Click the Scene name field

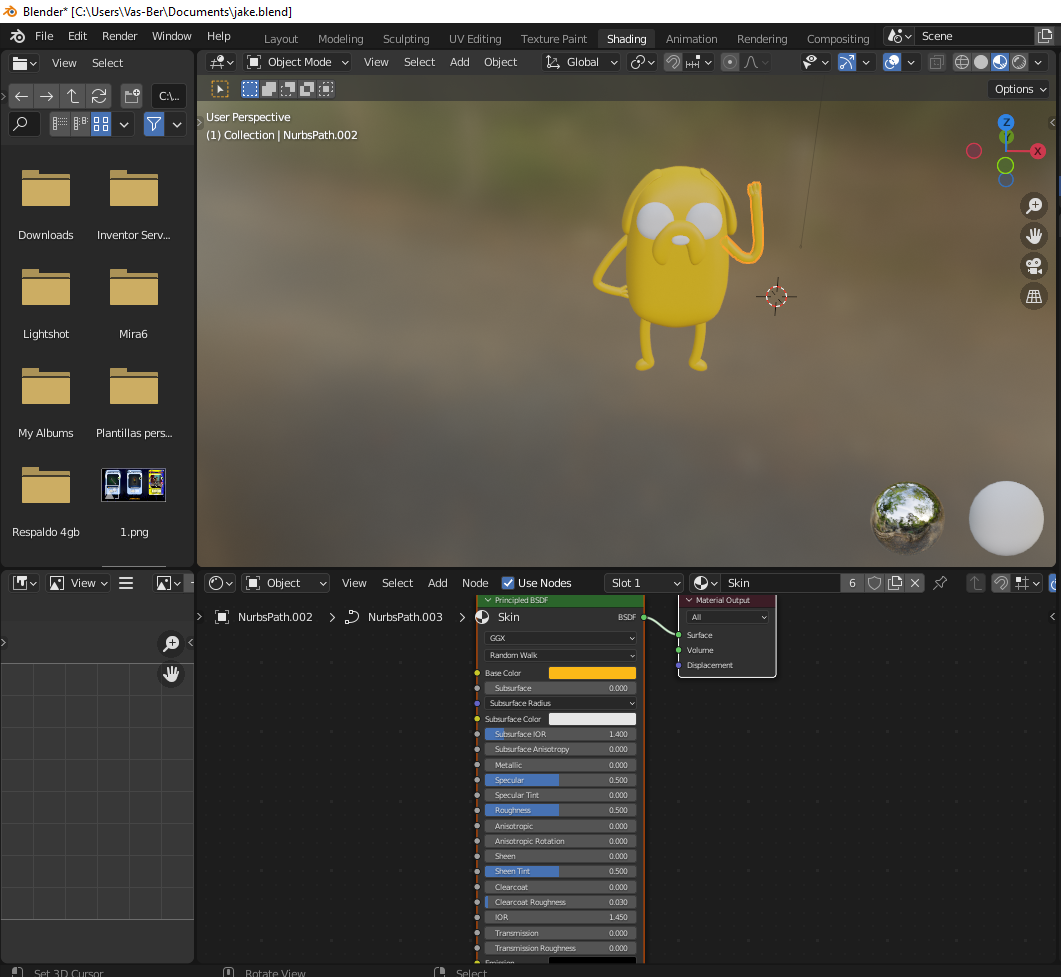(x=974, y=36)
